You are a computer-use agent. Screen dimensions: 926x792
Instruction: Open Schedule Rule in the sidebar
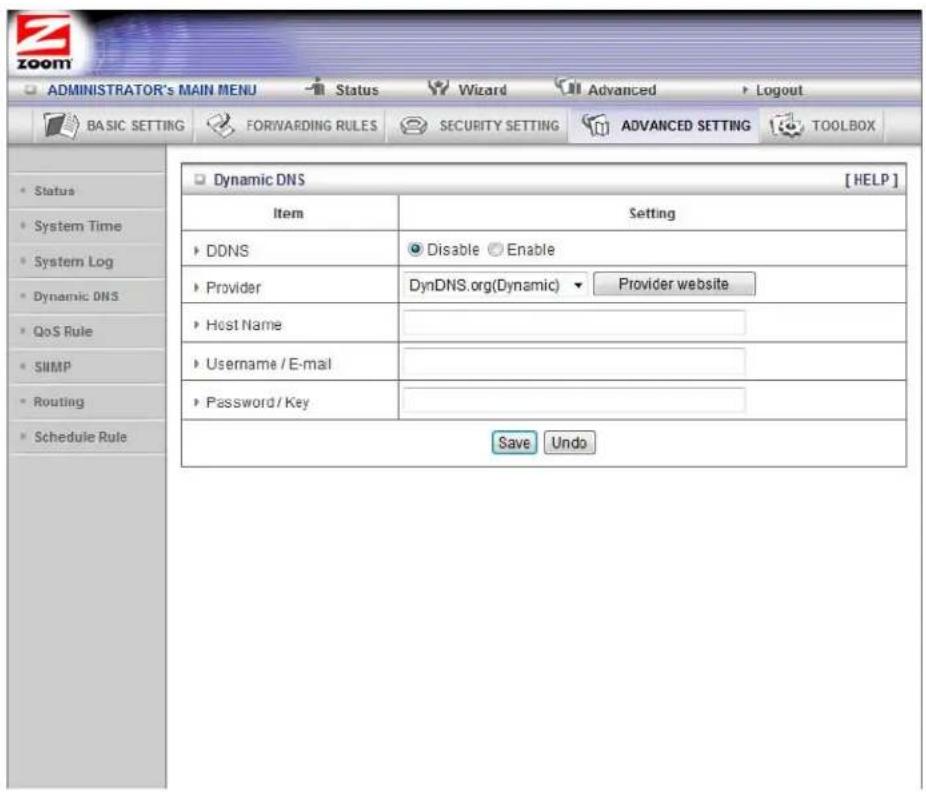point(80,437)
